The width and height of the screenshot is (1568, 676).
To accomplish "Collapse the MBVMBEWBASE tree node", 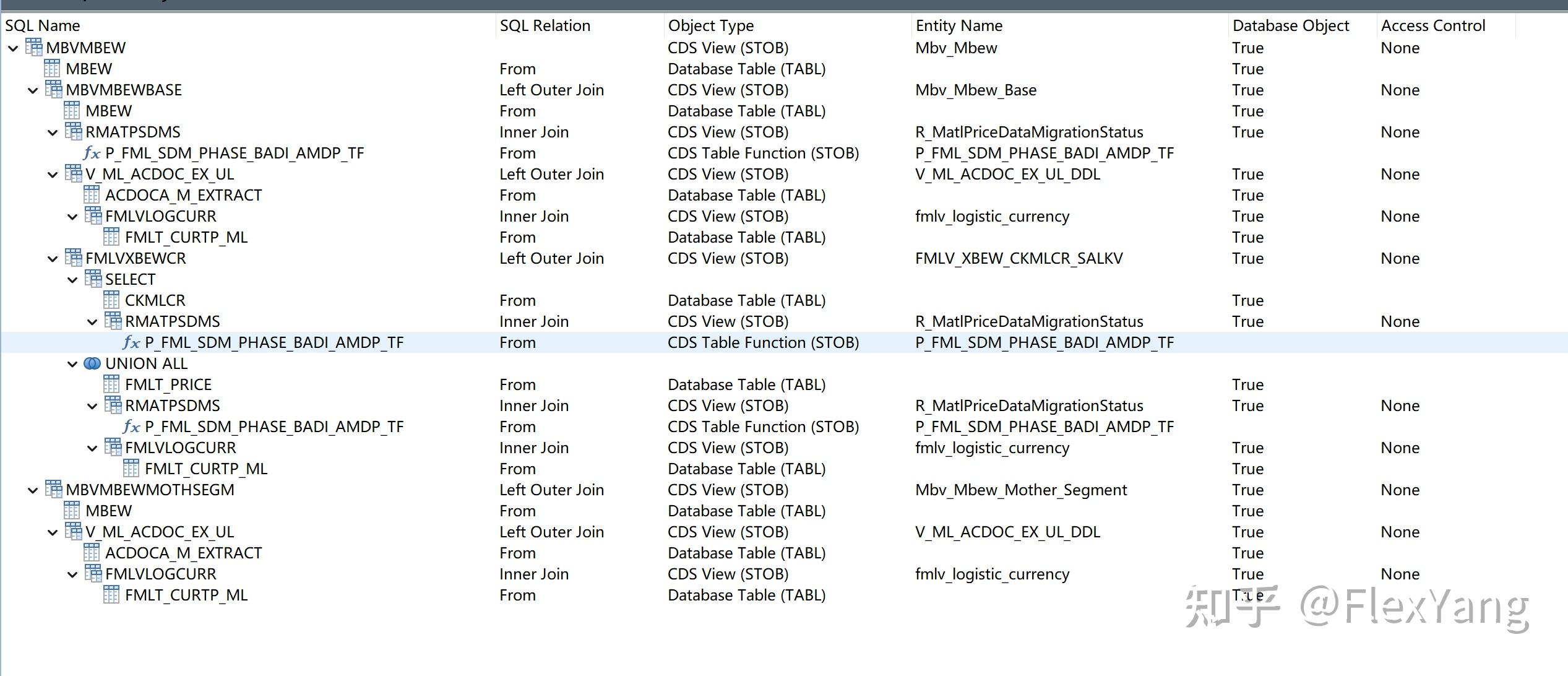I will pyautogui.click(x=33, y=90).
